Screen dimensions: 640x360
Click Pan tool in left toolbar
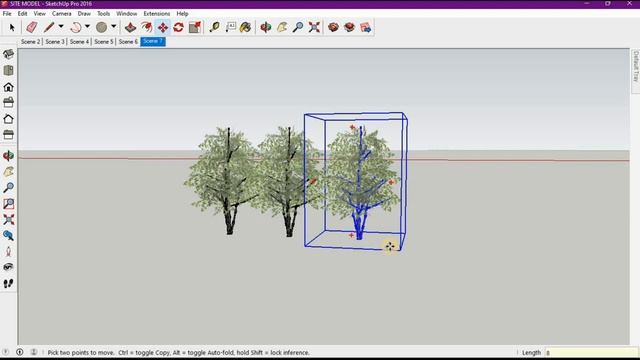[x=8, y=172]
